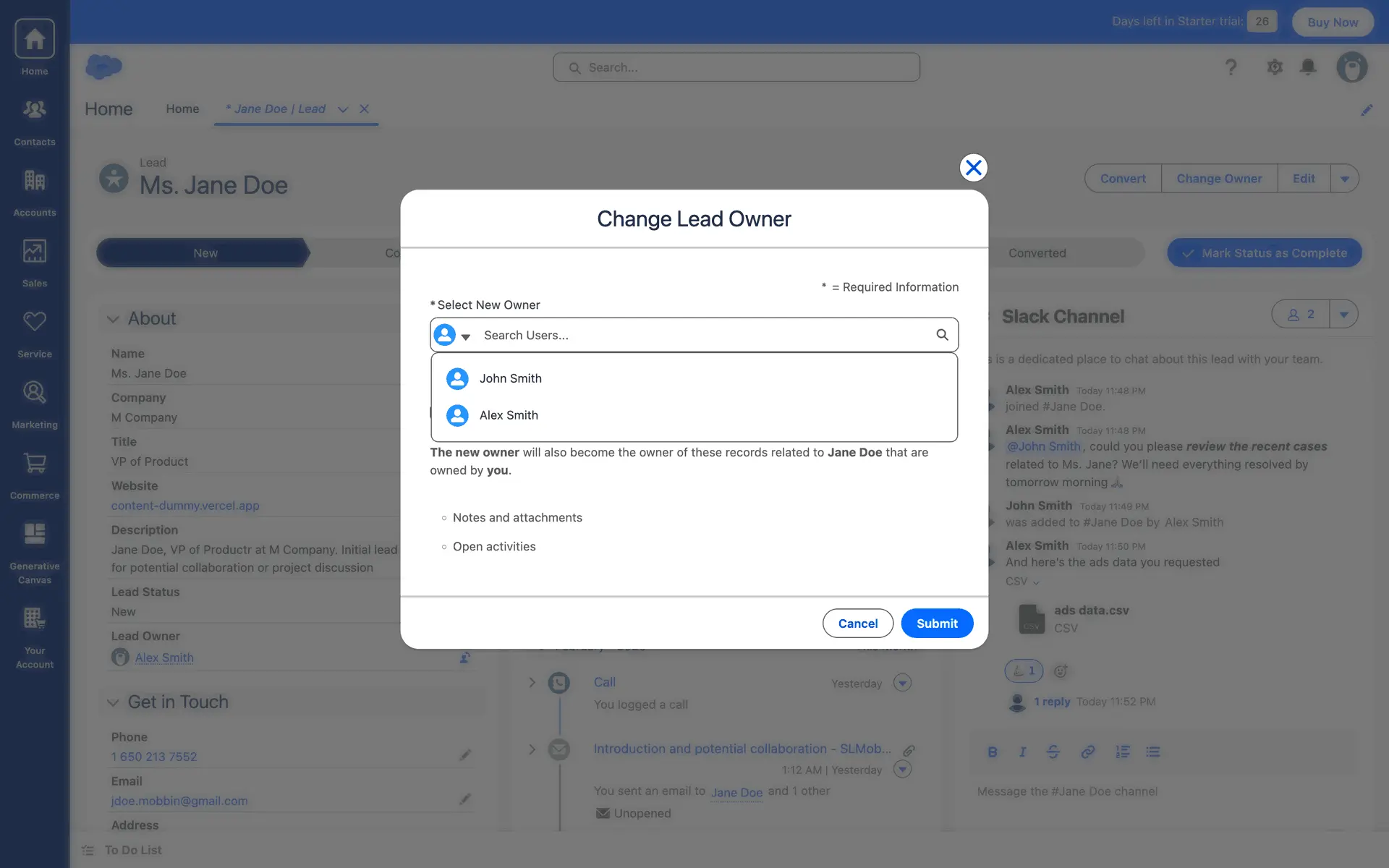
Task: Open the setup gear icon
Action: click(1274, 67)
